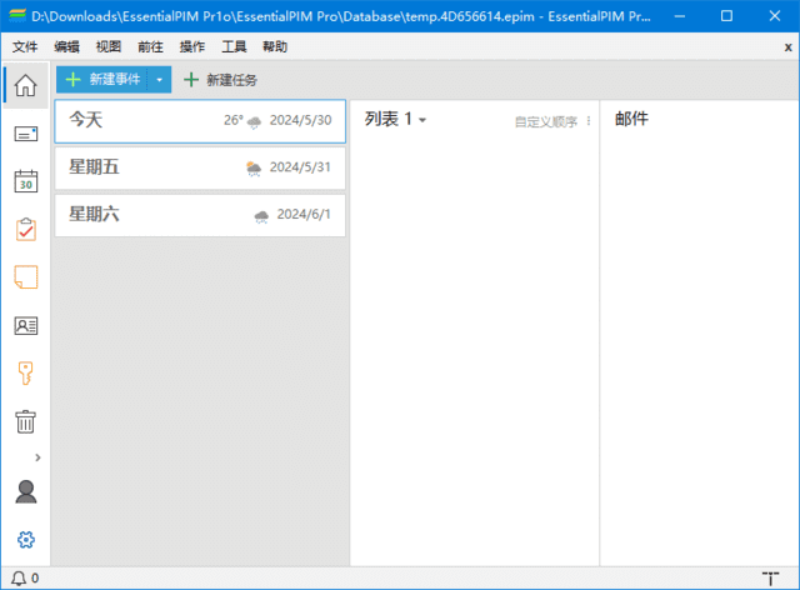Image resolution: width=802 pixels, height=592 pixels.
Task: Open the Trash module icon
Action: 25,421
